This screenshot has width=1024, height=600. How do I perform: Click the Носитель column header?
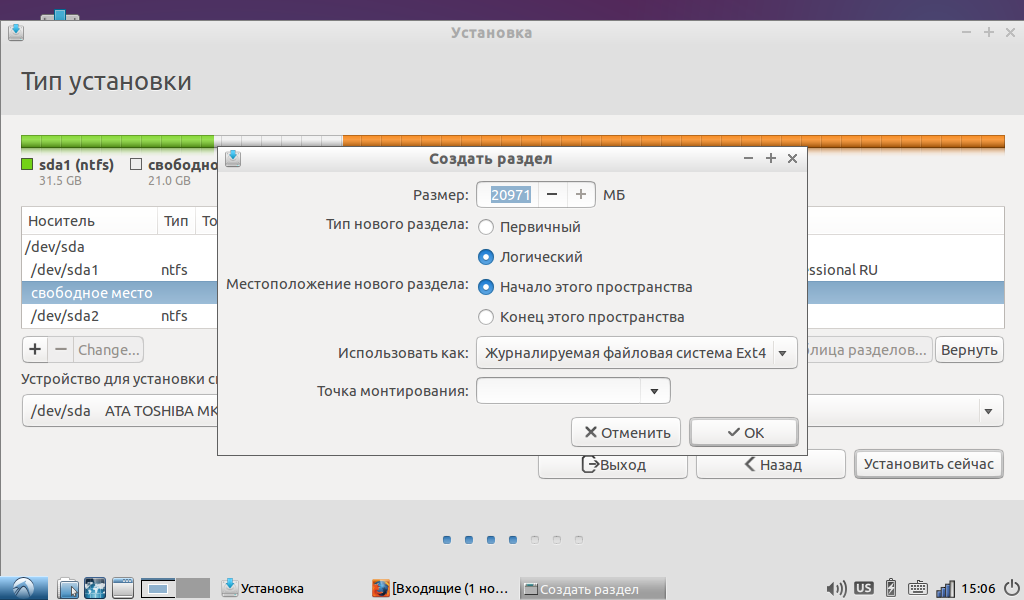89,221
